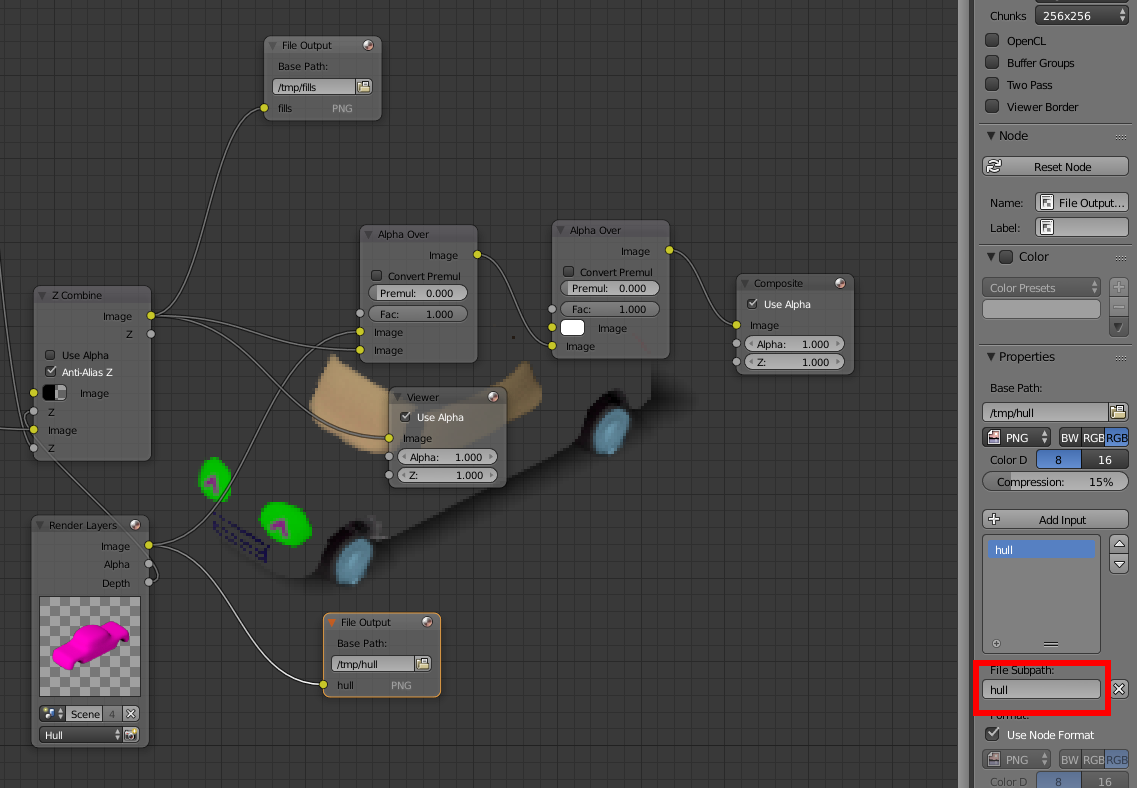Click the hull File Subpath text field
Image resolution: width=1137 pixels, height=788 pixels.
1040,689
